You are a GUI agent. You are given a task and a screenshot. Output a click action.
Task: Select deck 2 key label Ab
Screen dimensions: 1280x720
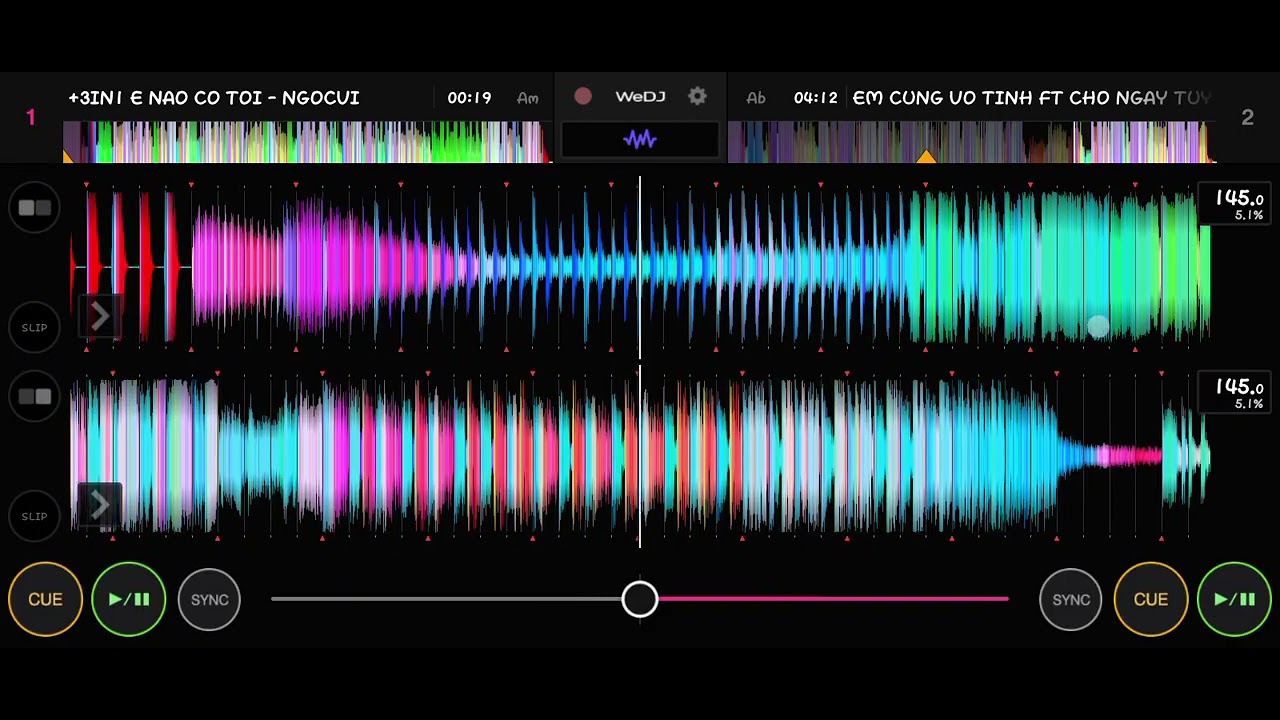(x=756, y=98)
